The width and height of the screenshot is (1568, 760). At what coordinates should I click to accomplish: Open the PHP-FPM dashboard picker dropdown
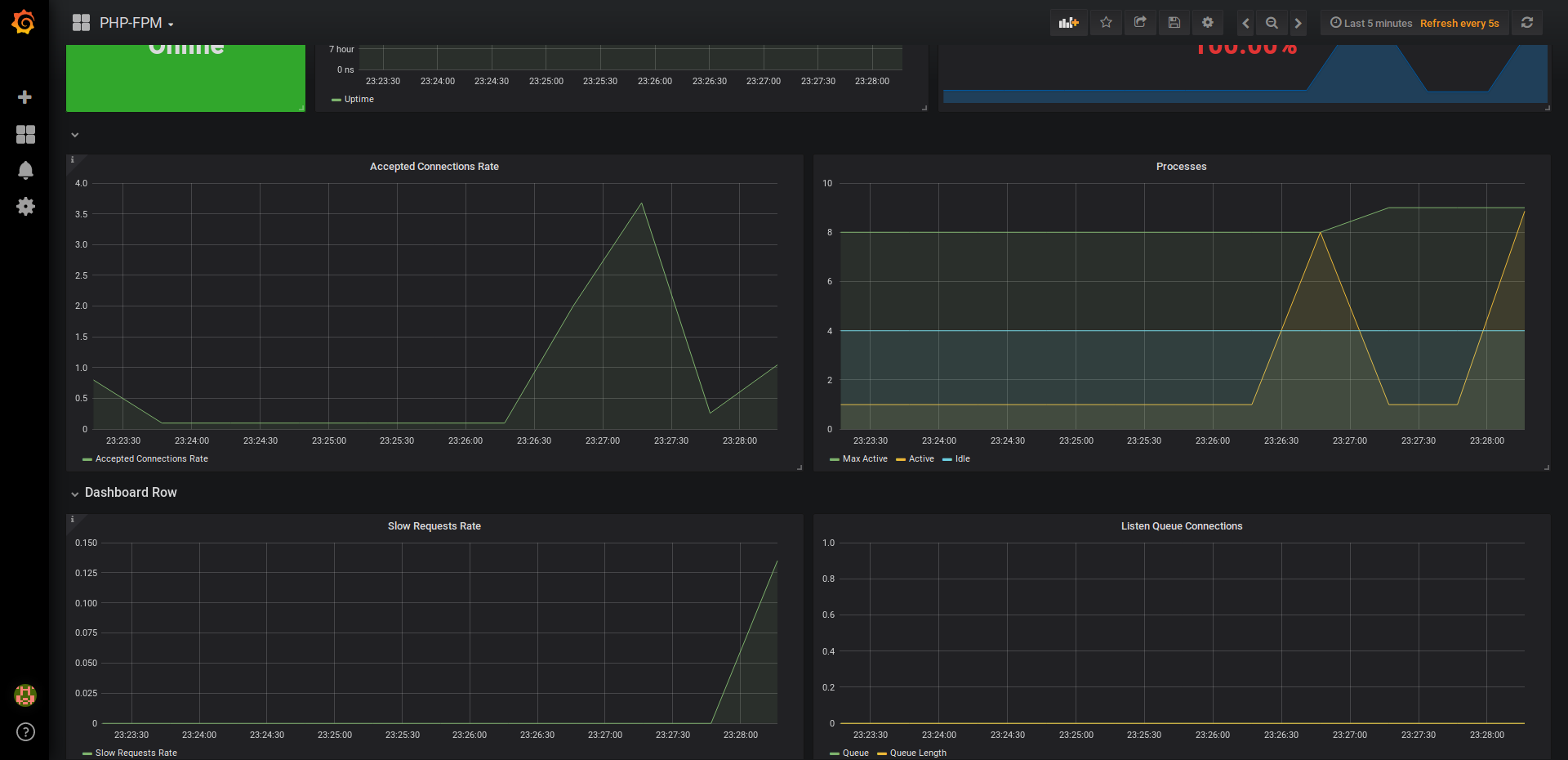point(136,23)
